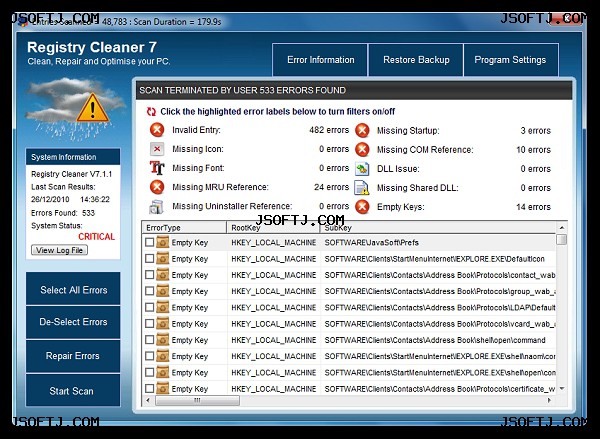Click the Select All Errors button
Viewport: 600px width, 439px height.
(73, 290)
